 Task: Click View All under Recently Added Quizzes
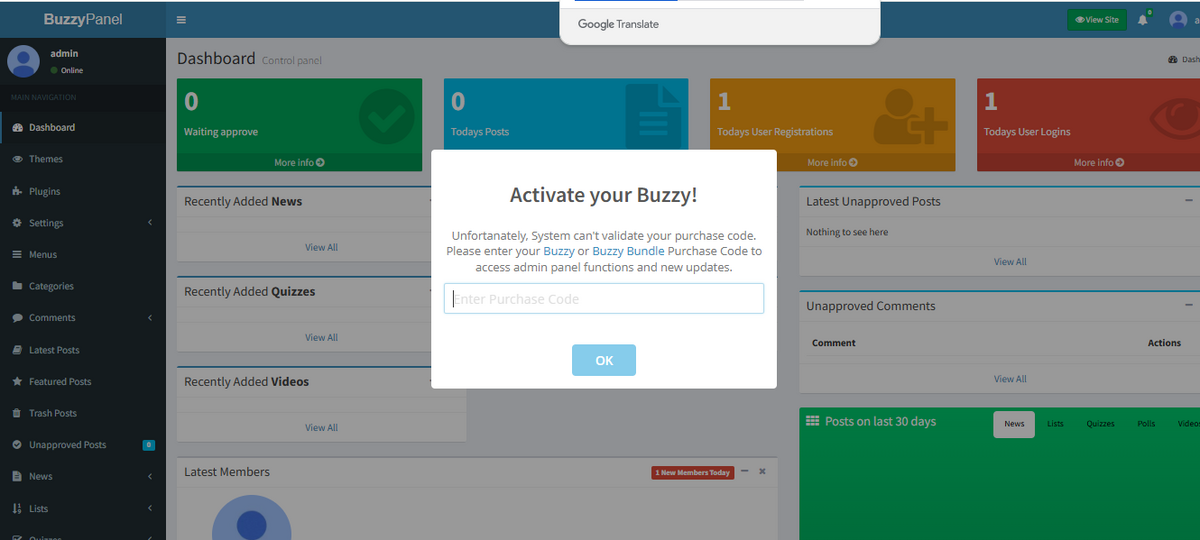(321, 337)
